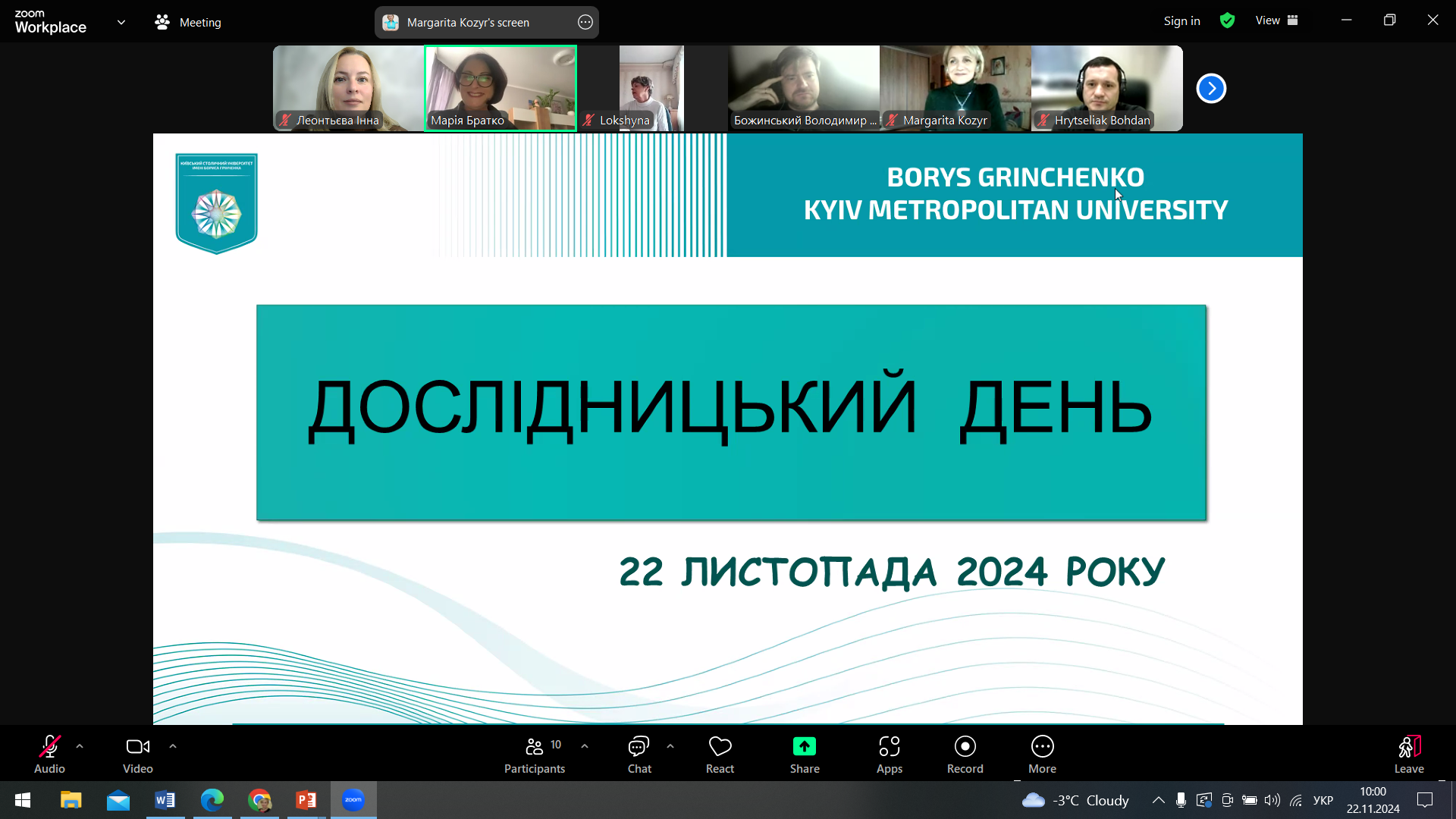
Task: Select Марія Братко video thumbnail
Action: (x=500, y=87)
